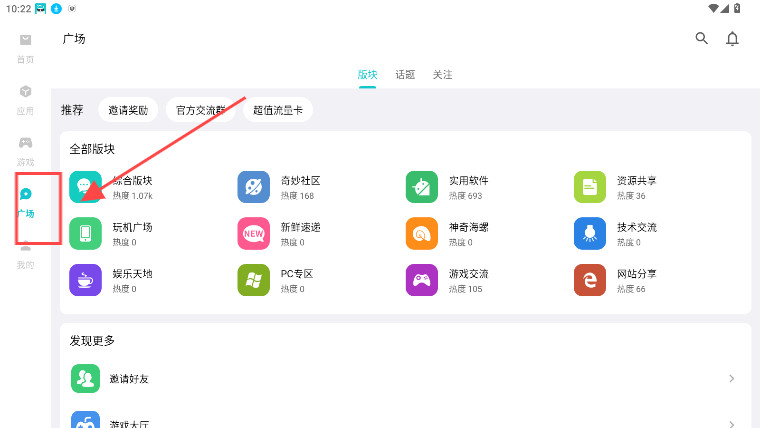Tap the wifi status bar icon
The width and height of the screenshot is (760, 428).
(713, 8)
